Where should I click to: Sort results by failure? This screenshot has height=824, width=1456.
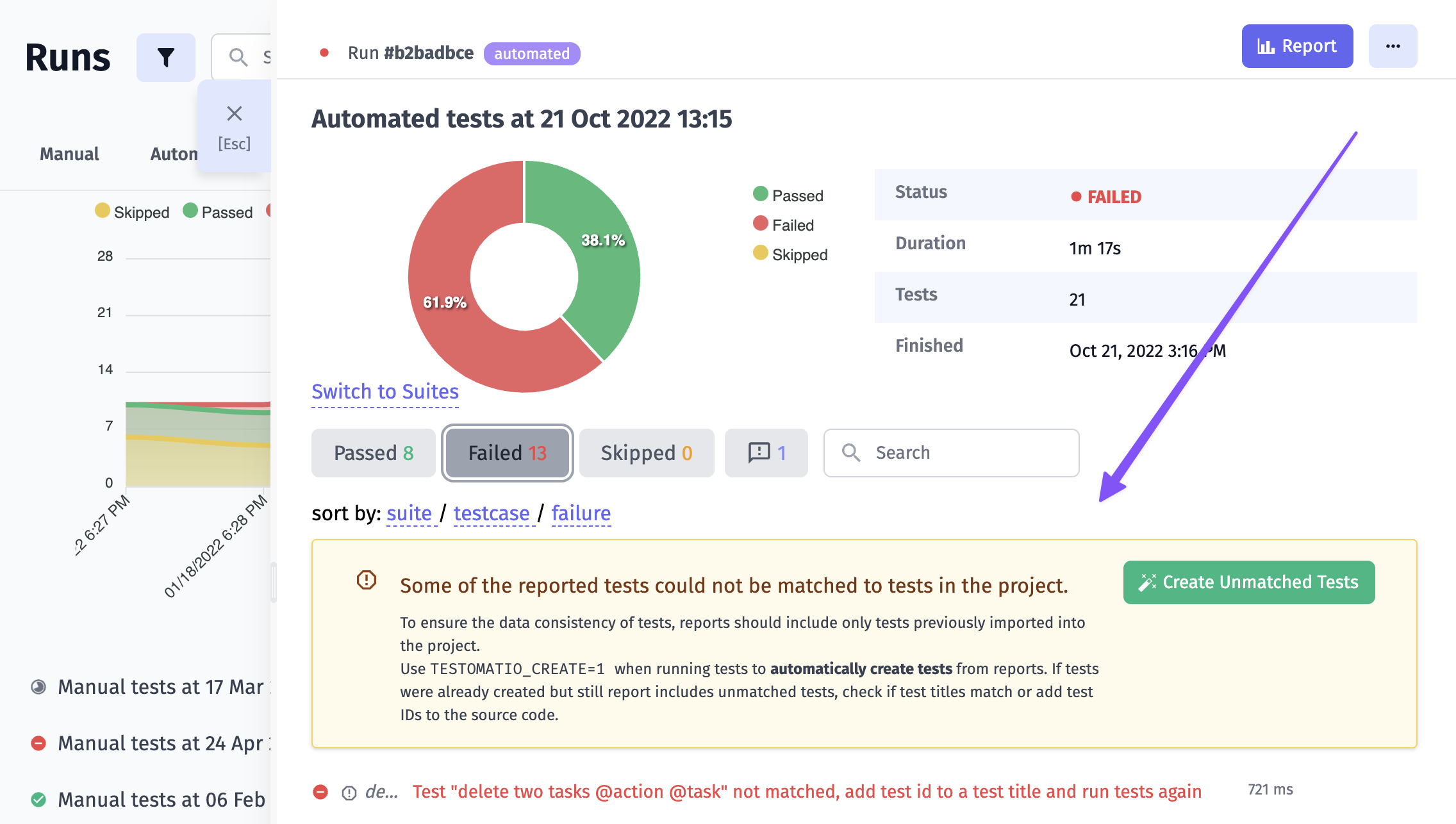tap(581, 513)
